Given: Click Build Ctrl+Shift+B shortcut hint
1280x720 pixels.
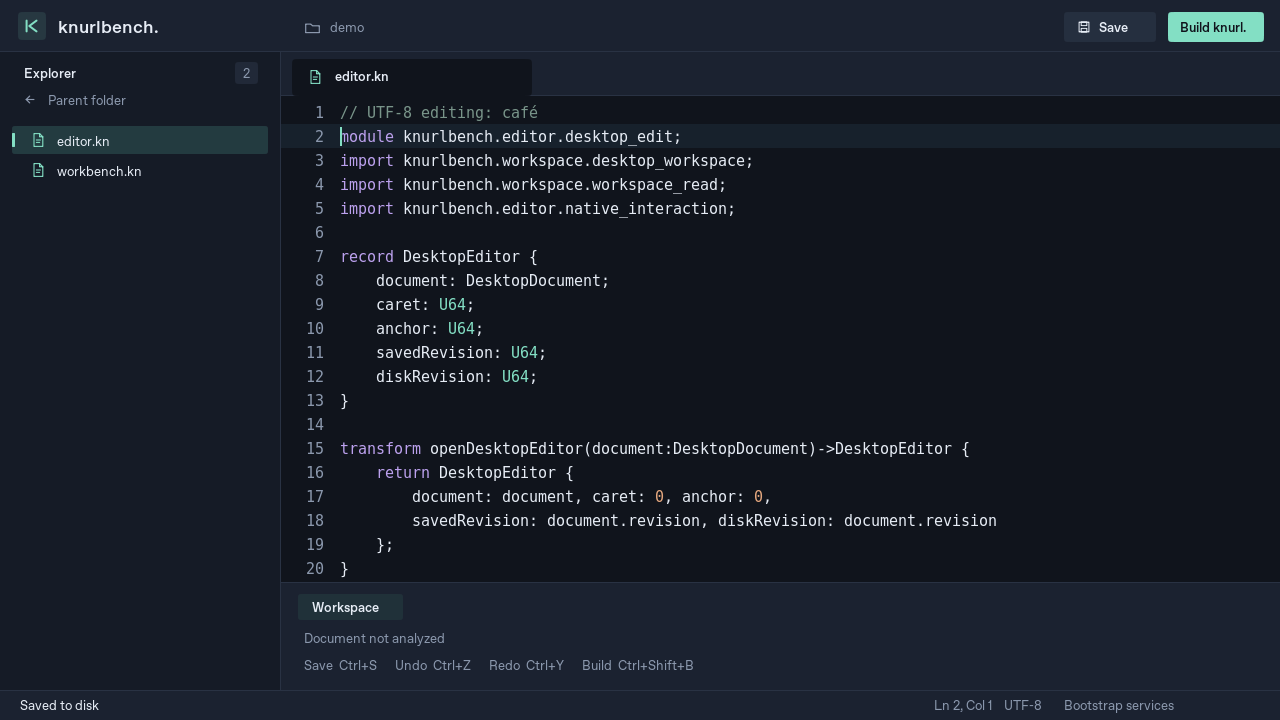Looking at the screenshot, I should (638, 665).
